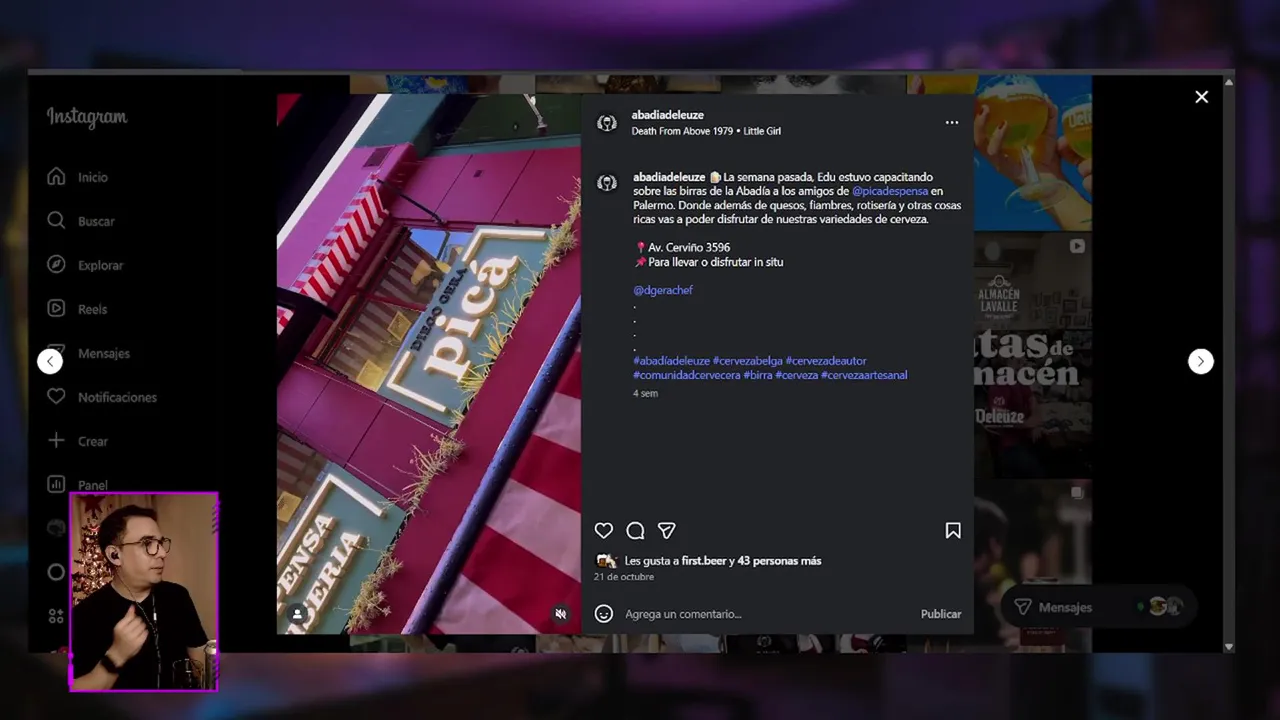This screenshot has height=720, width=1280.
Task: Save the post with bookmark icon
Action: coord(953,531)
